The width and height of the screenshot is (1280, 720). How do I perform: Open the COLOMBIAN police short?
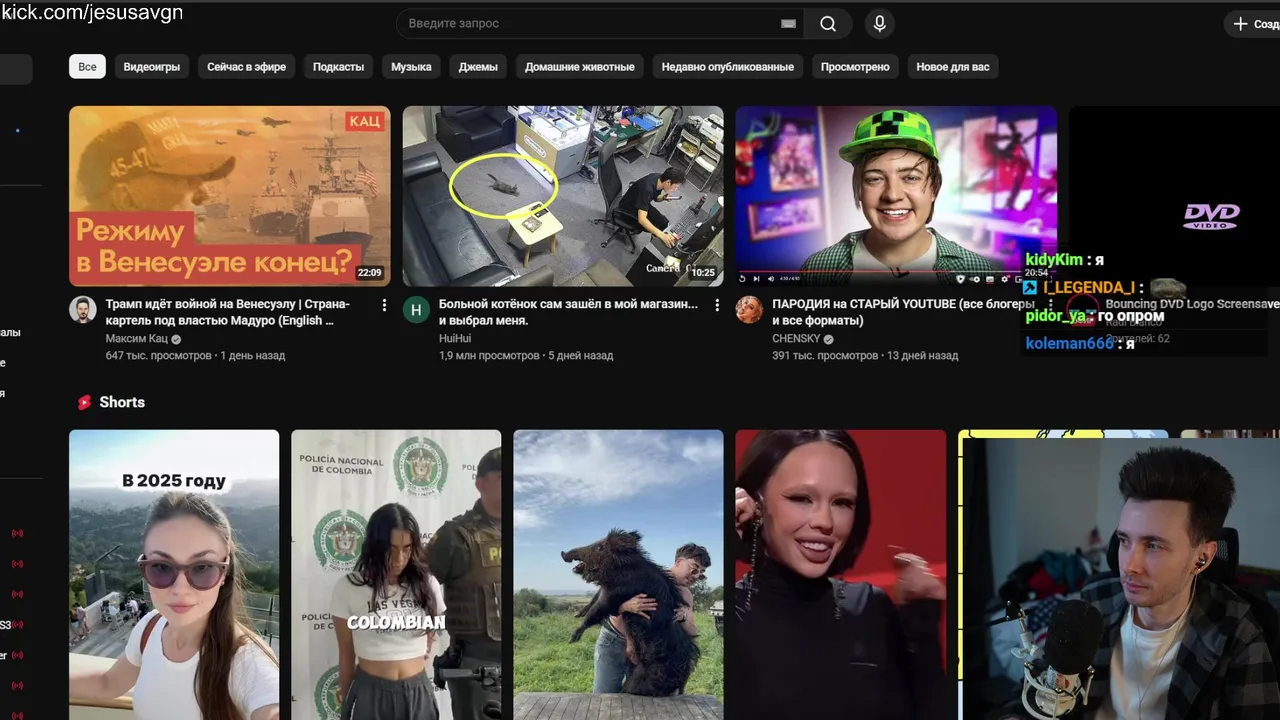pyautogui.click(x=396, y=575)
